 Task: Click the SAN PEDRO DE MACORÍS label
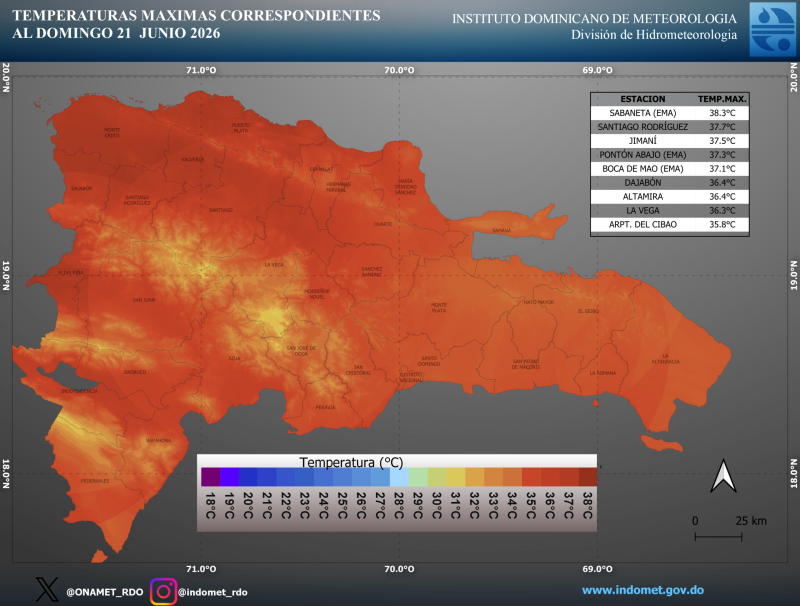click(x=526, y=364)
